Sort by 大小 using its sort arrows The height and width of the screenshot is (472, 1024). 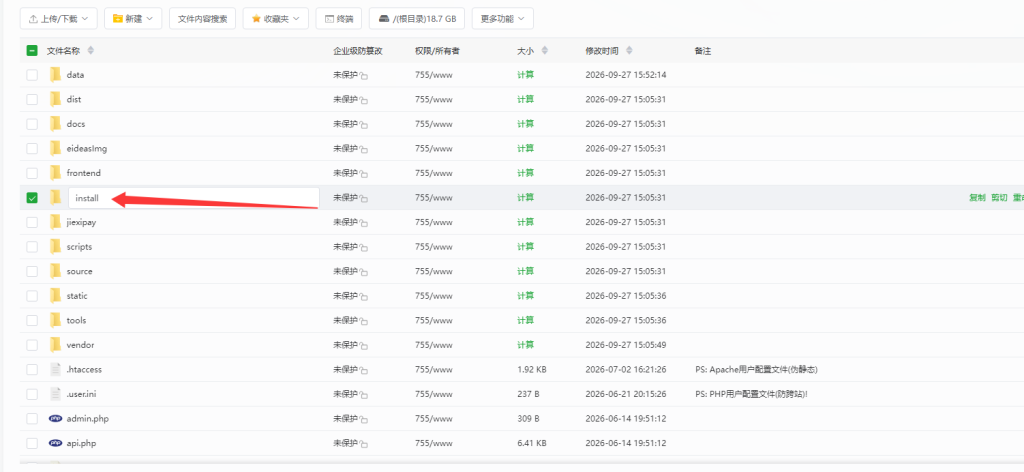tap(545, 50)
